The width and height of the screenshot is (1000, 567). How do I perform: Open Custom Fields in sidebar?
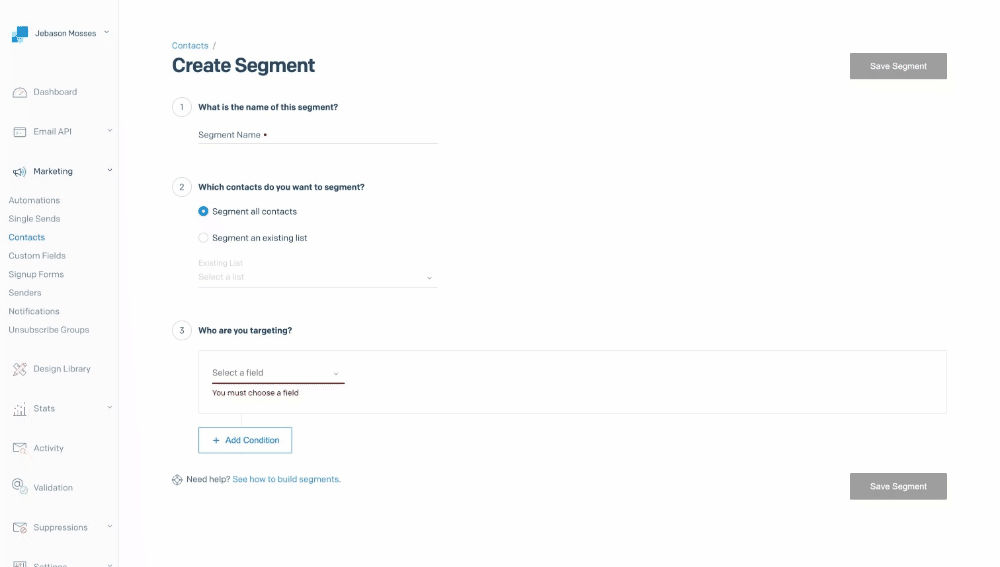pos(37,256)
